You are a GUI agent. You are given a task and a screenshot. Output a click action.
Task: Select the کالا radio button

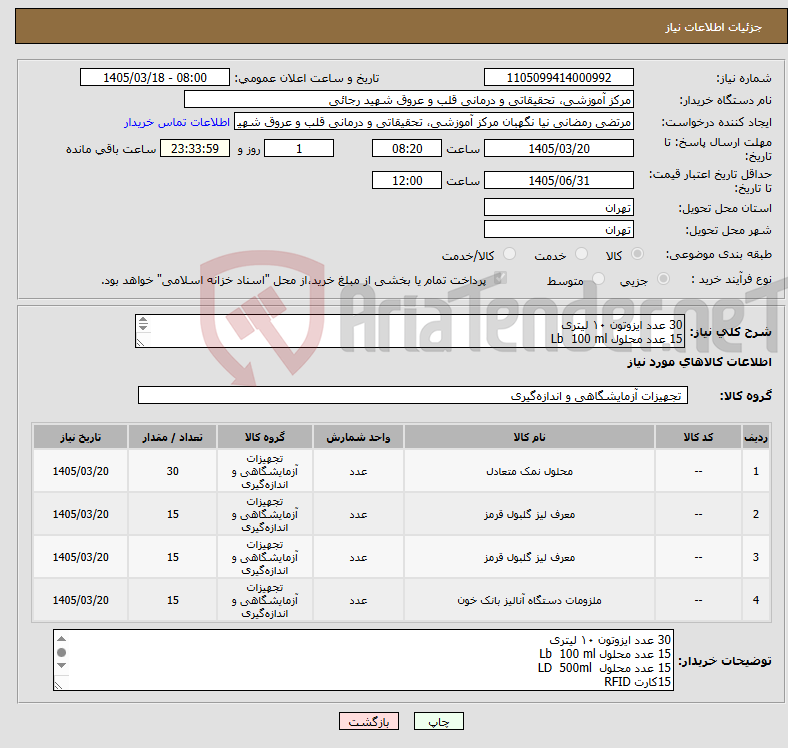click(x=637, y=254)
